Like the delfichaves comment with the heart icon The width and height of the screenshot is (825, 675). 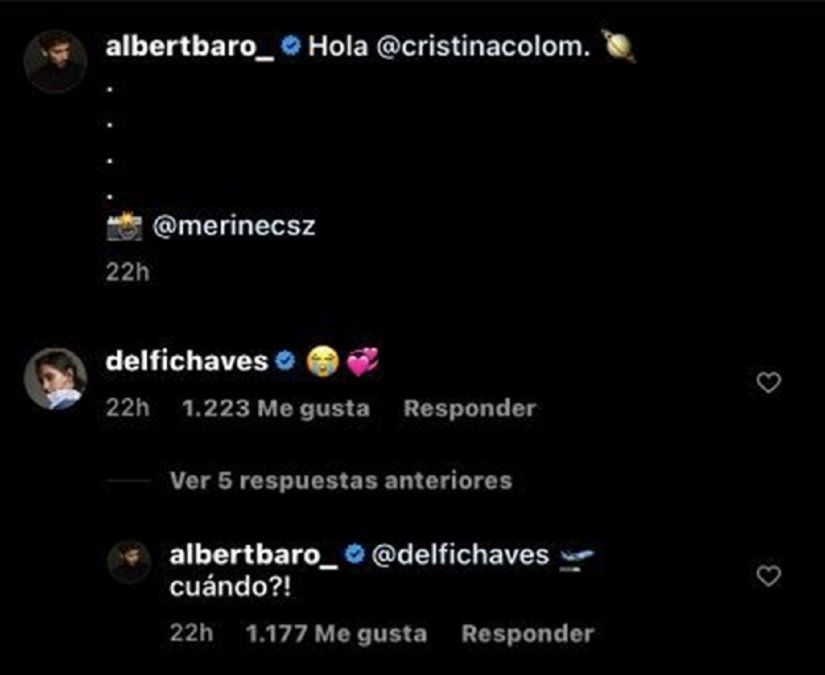click(769, 382)
